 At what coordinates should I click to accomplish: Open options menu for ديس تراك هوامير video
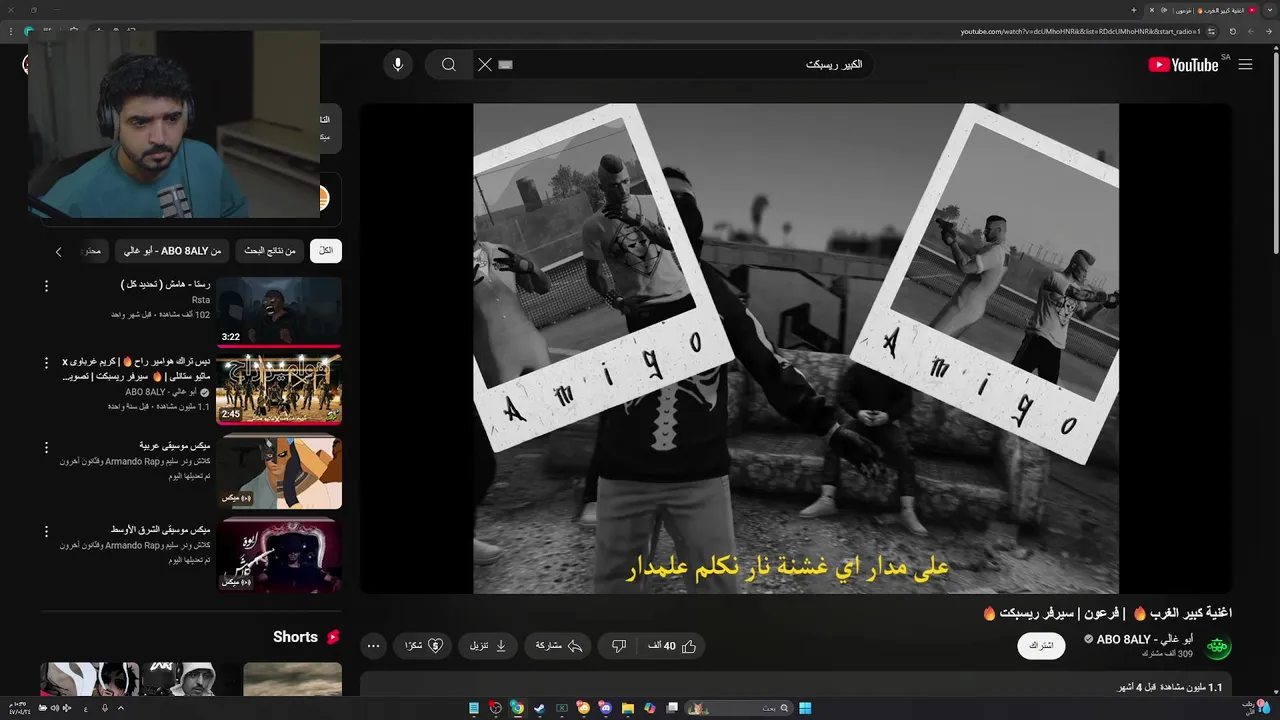46,365
